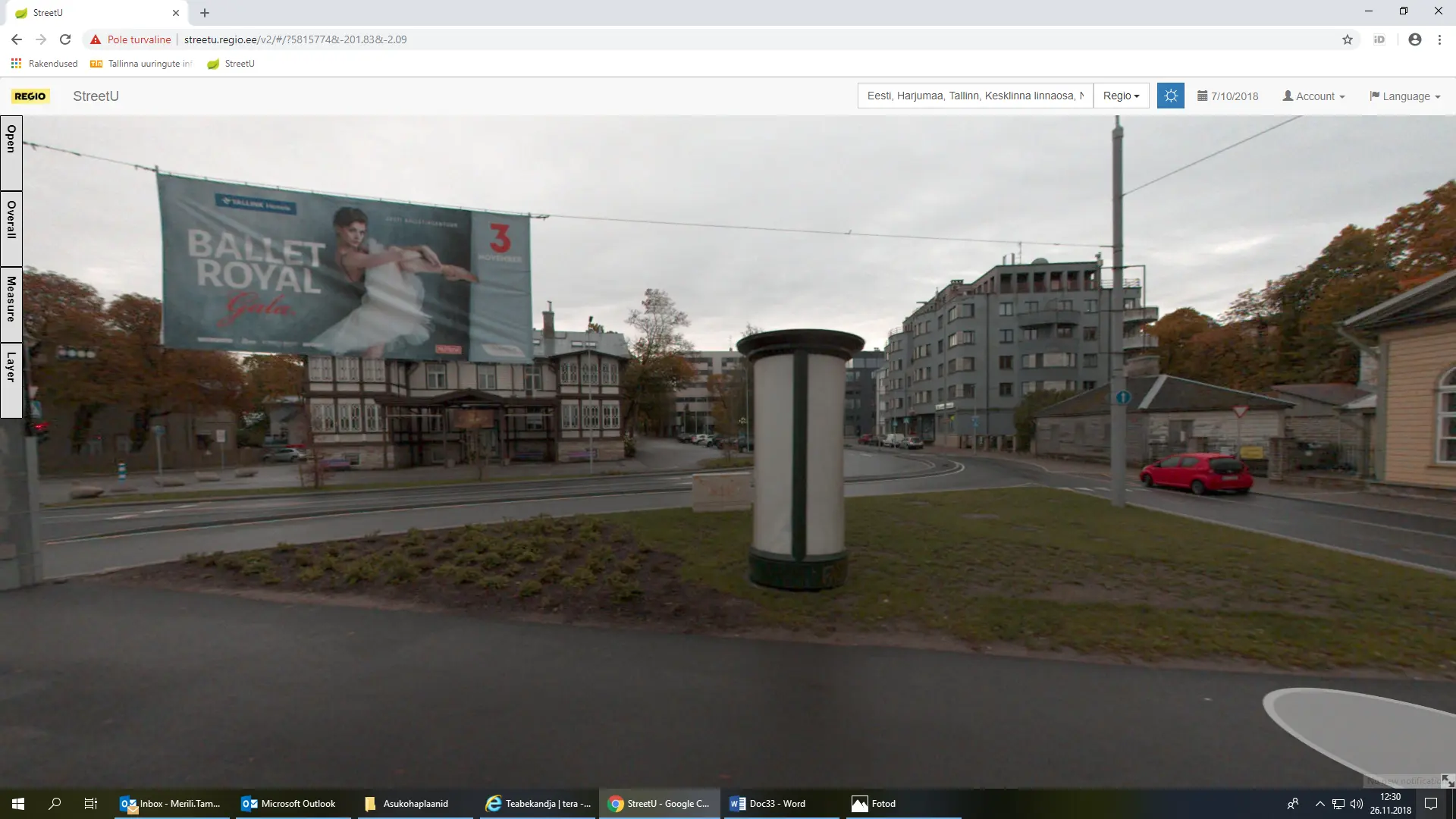The height and width of the screenshot is (819, 1456).
Task: Click the REGIO logo
Action: click(30, 96)
